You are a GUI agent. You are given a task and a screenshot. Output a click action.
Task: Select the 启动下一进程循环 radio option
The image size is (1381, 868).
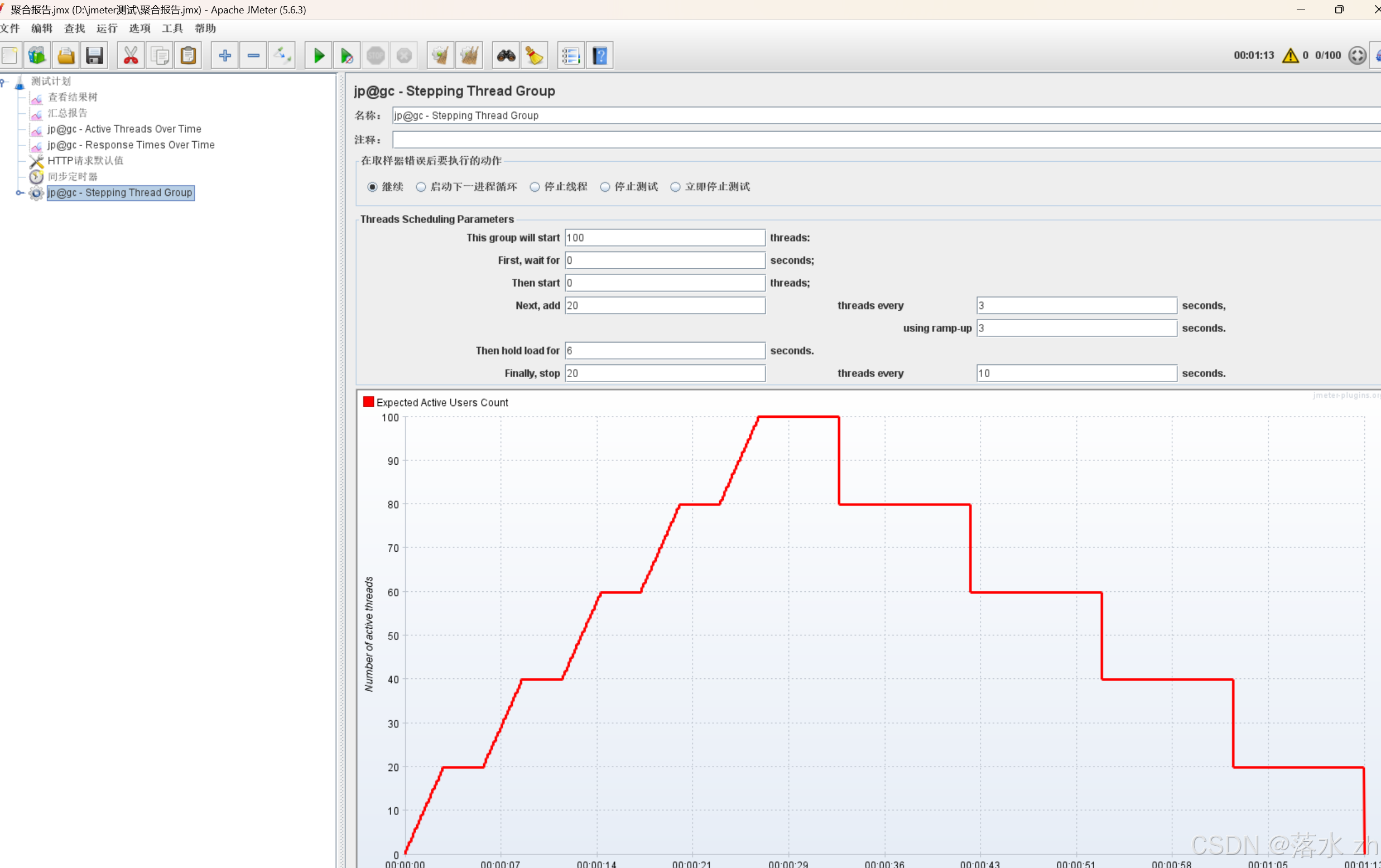coord(421,187)
